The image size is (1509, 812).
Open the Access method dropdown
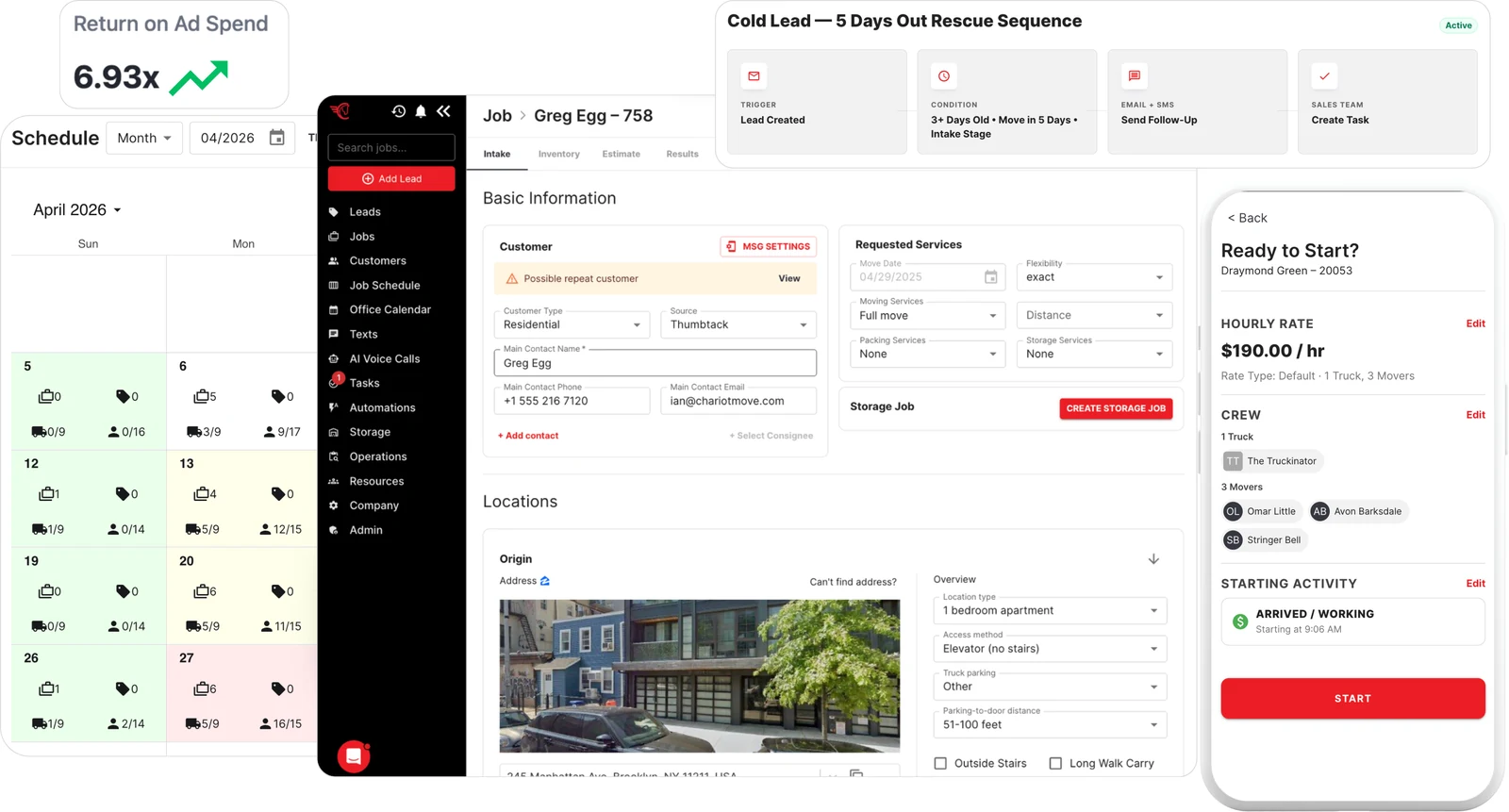1050,649
